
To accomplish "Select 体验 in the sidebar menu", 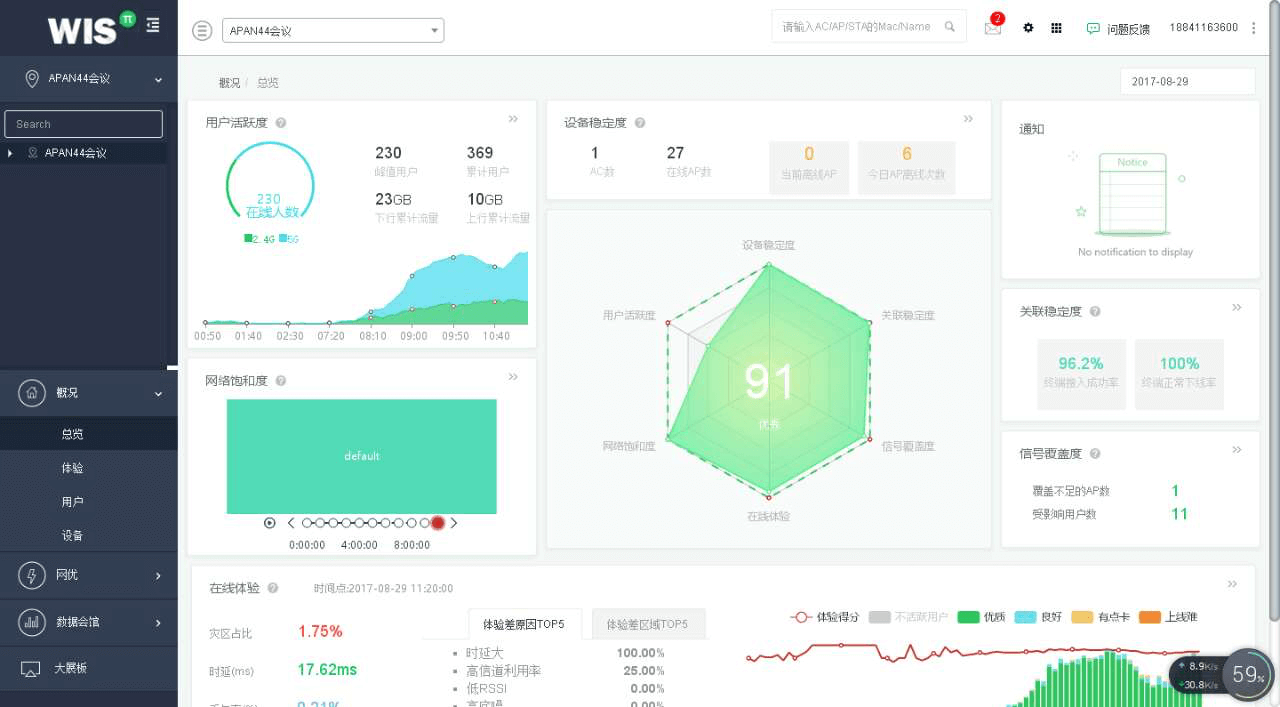I will click(x=72, y=468).
